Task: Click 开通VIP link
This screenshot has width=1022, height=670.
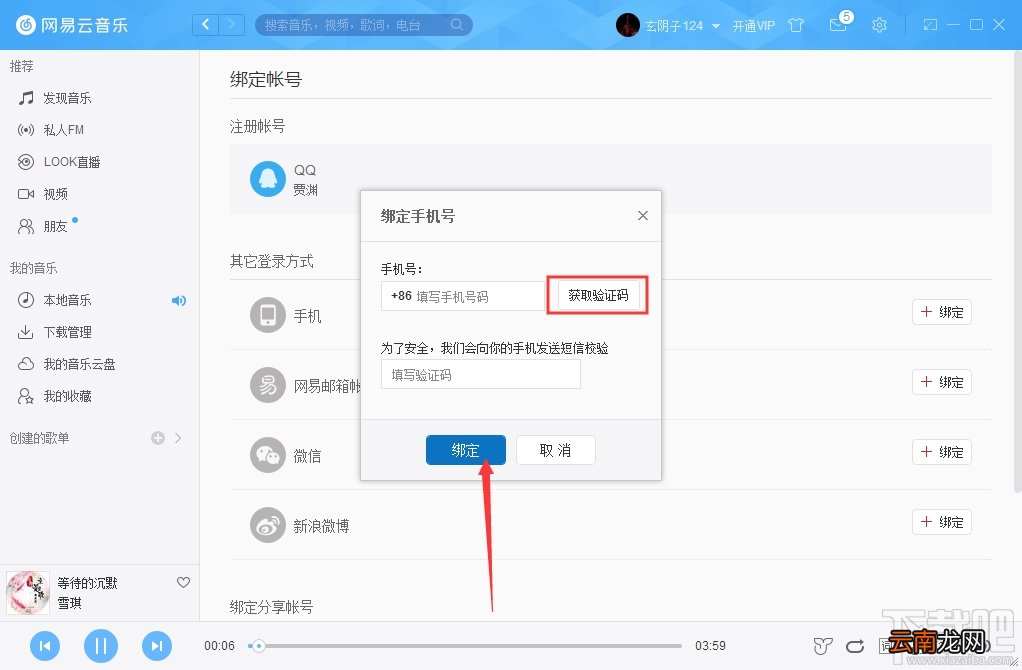Action: tap(753, 25)
